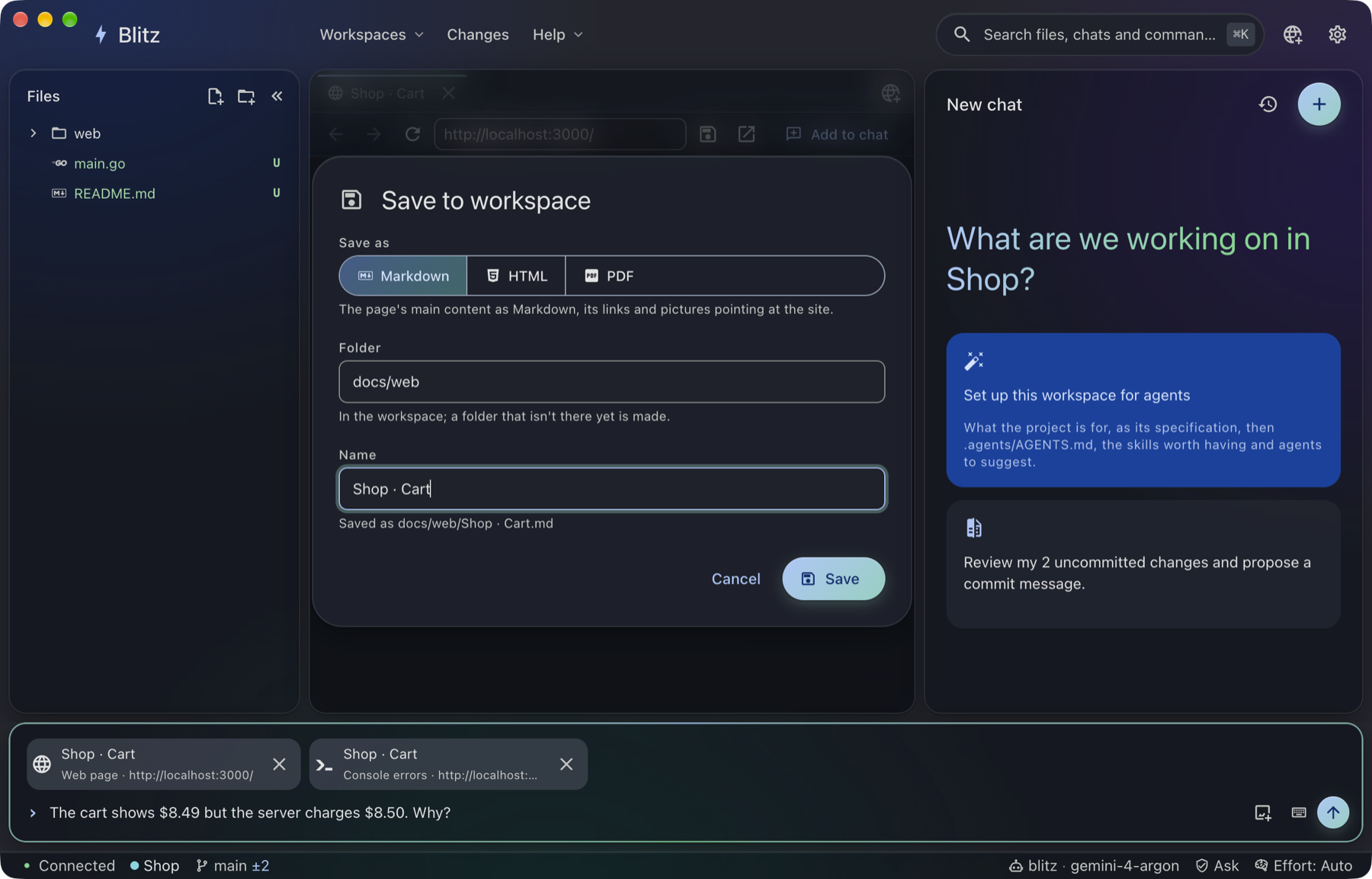The width and height of the screenshot is (1372, 879).
Task: Change the blitz · gemini-4-argon model selector
Action: 1094,866
